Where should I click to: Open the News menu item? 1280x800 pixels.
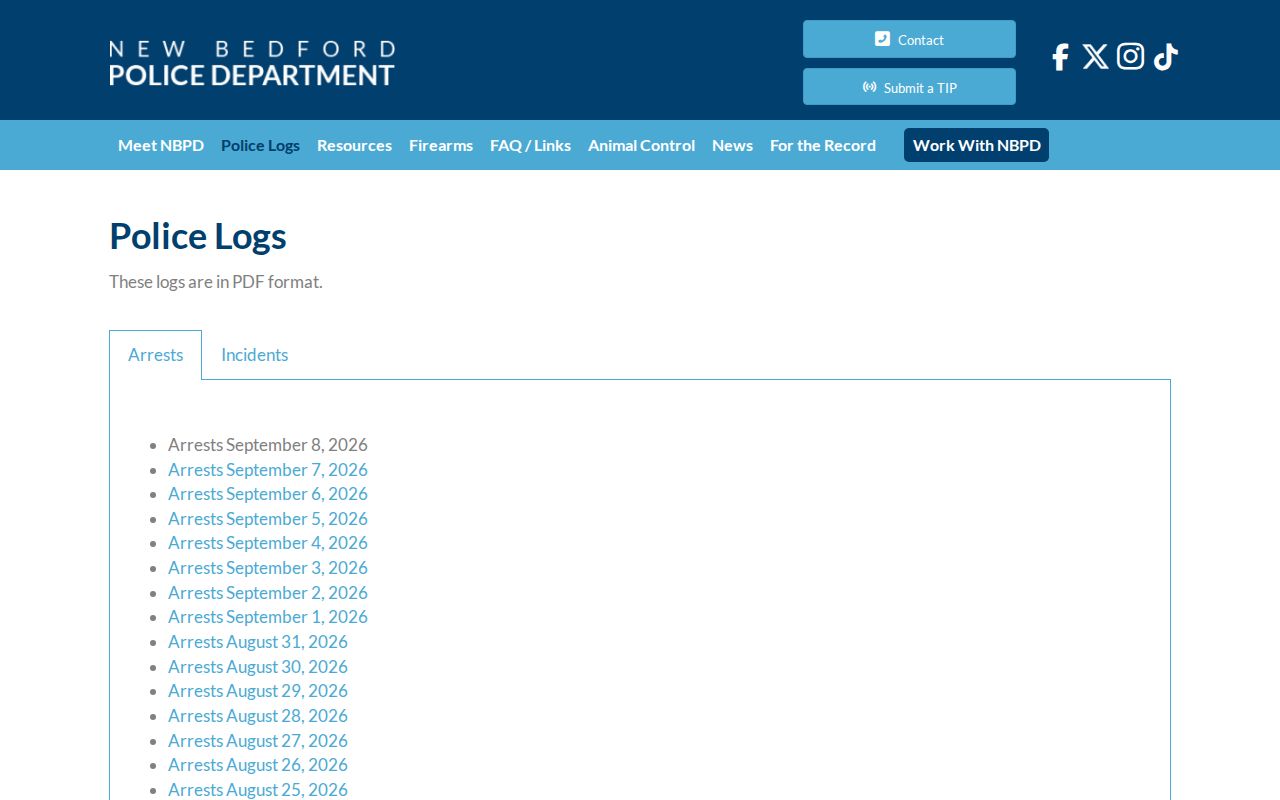click(x=732, y=145)
